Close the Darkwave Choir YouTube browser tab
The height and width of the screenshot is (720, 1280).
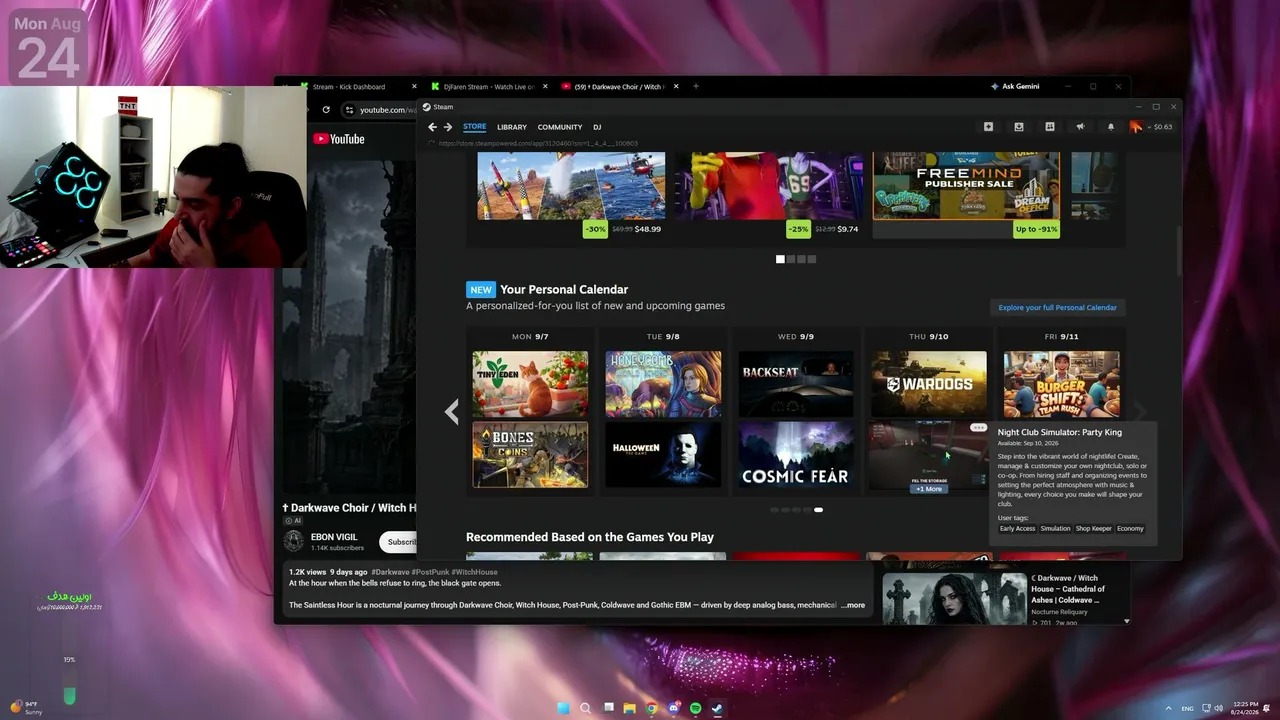pyautogui.click(x=676, y=87)
